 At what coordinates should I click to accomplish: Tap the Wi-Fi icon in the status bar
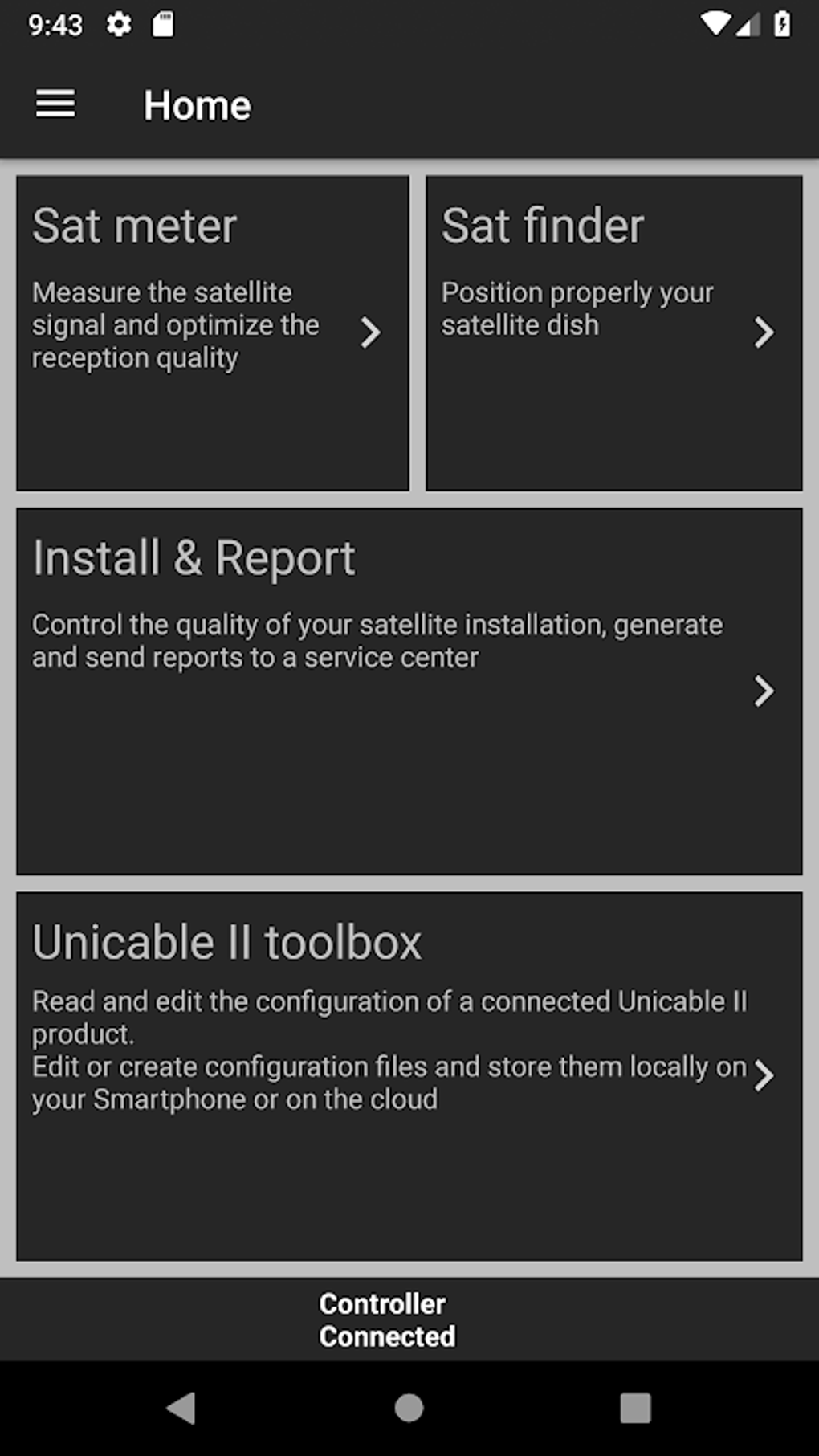[x=717, y=23]
